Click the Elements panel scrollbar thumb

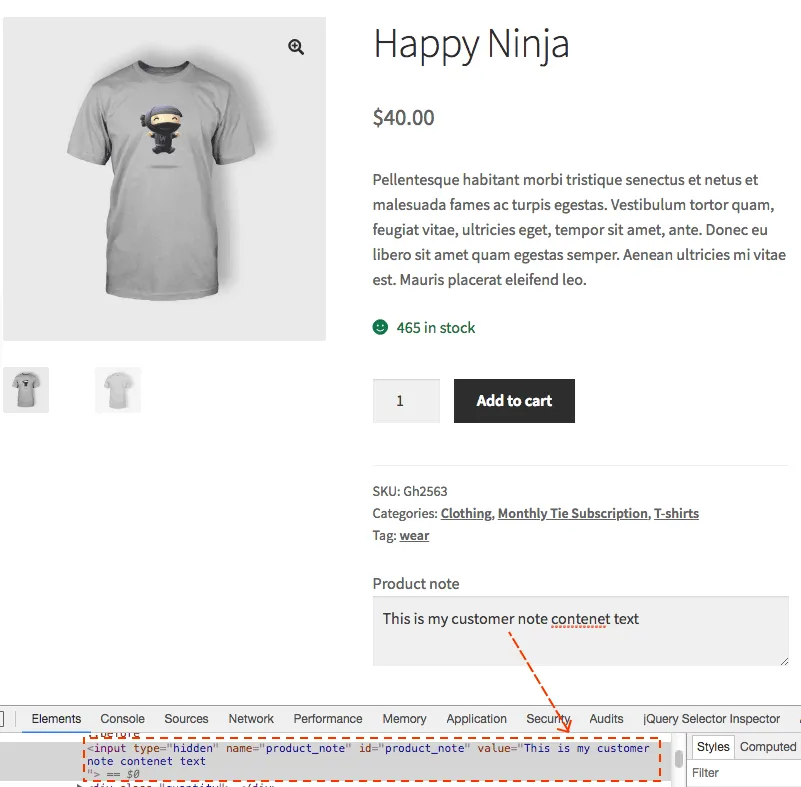tap(679, 759)
